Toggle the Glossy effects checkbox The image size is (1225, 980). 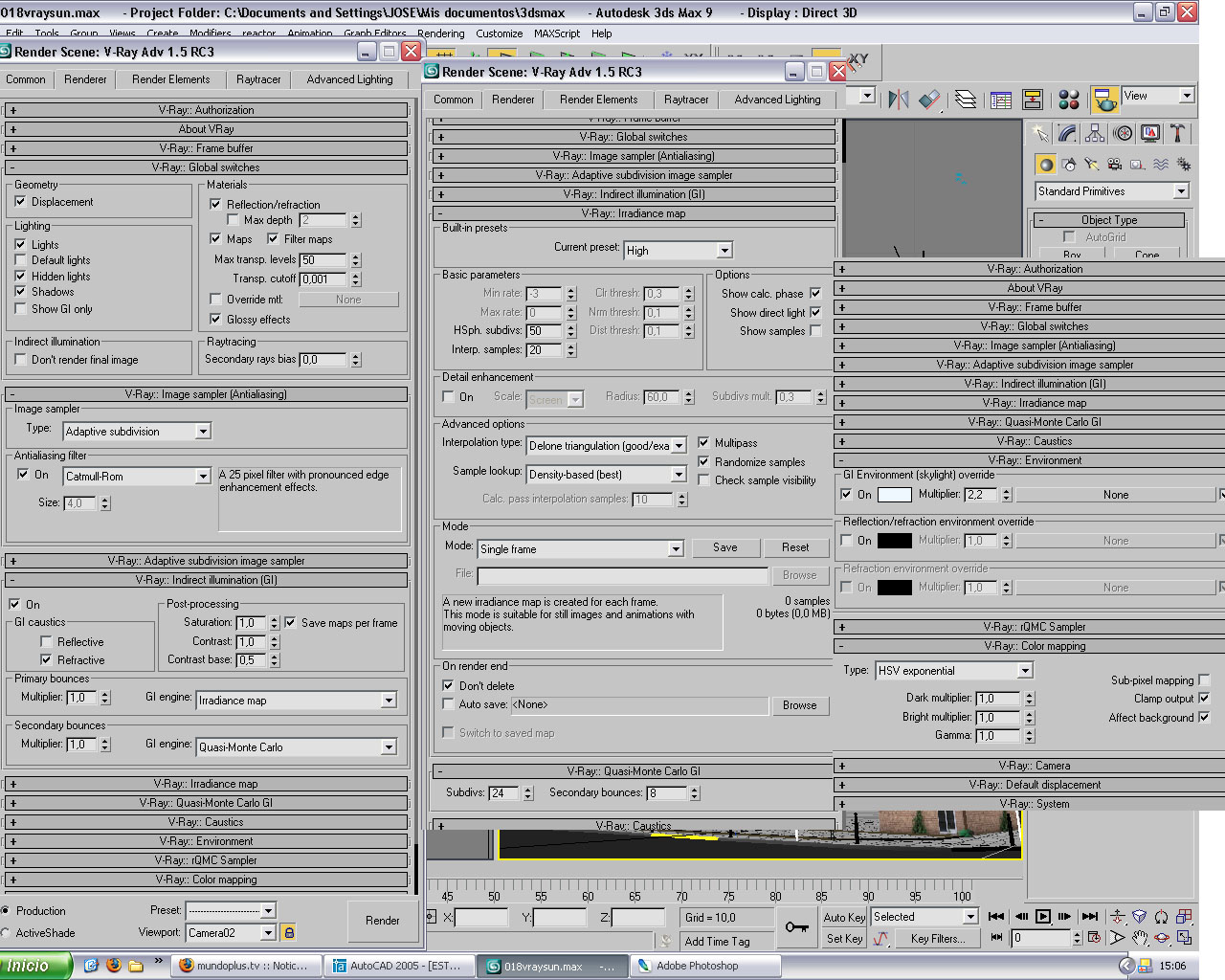click(x=215, y=319)
